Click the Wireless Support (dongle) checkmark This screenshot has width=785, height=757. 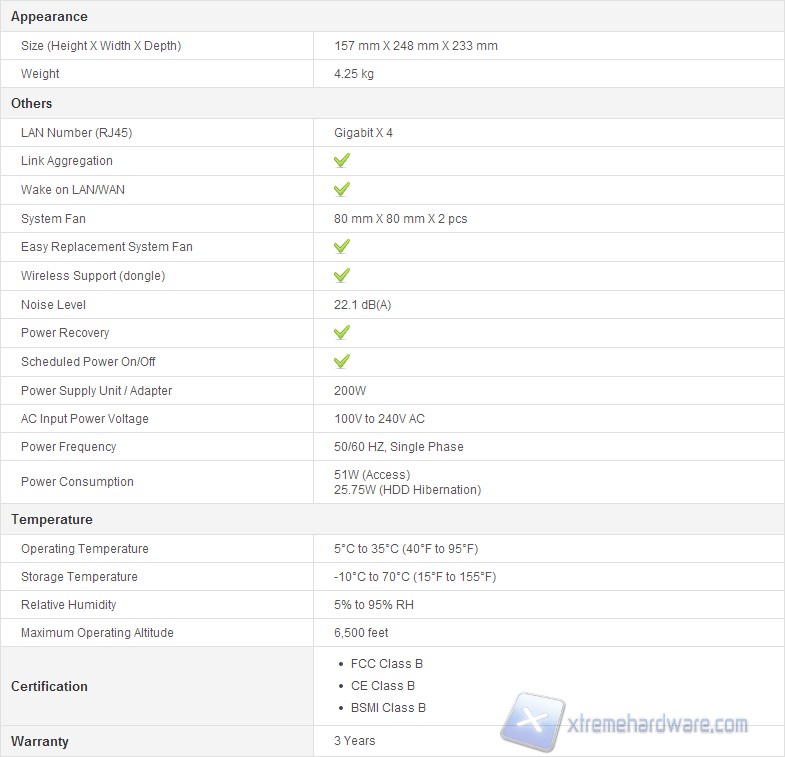(x=342, y=275)
